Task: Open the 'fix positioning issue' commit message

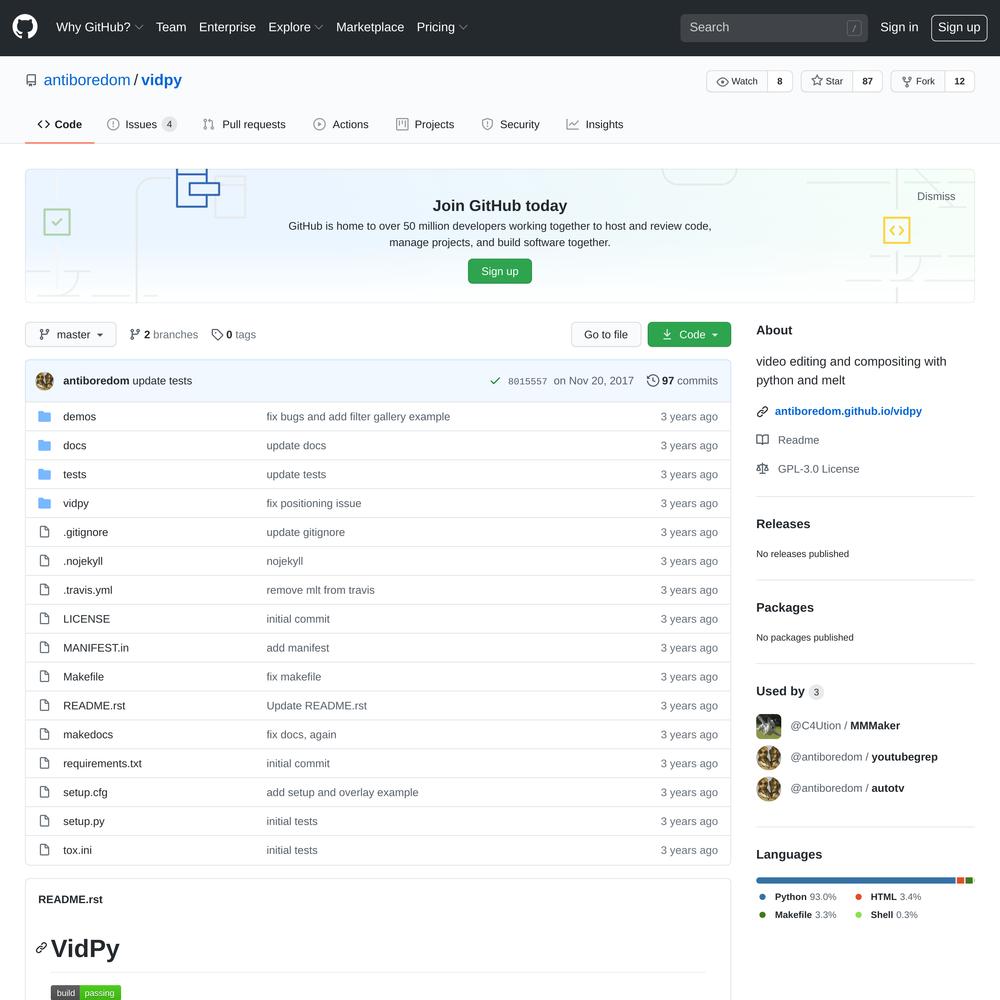Action: point(314,503)
